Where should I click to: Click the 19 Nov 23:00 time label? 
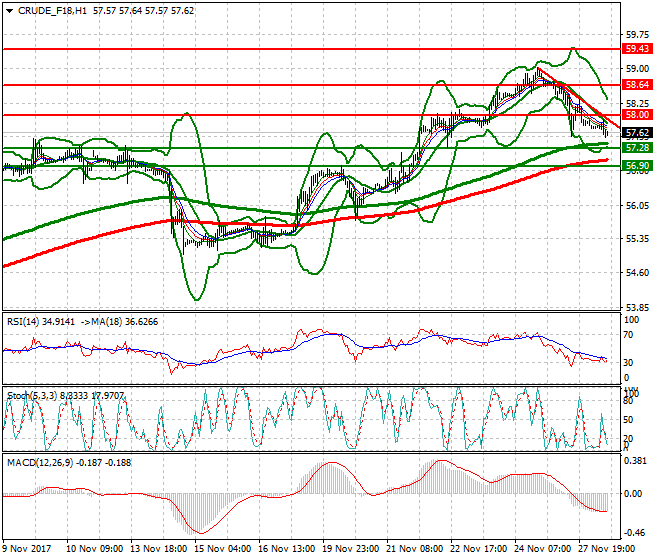coord(351,549)
